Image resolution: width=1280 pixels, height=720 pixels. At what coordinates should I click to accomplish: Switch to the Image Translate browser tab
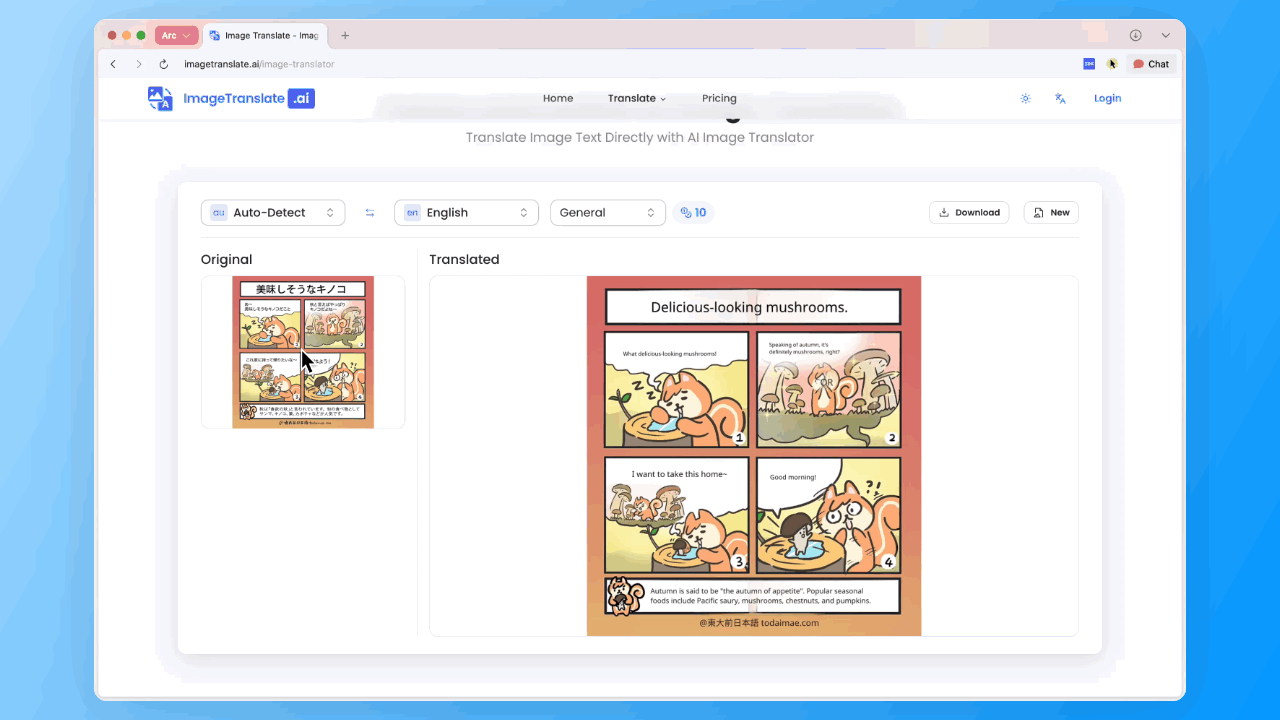[265, 34]
